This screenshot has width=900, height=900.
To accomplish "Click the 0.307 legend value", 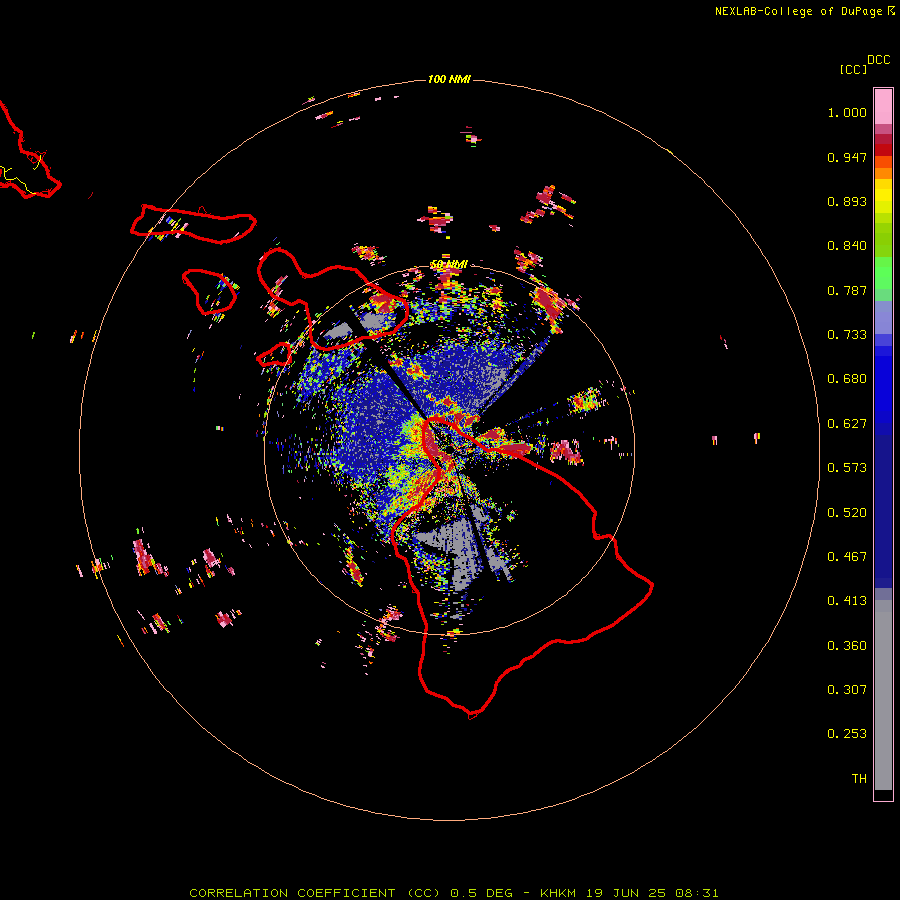I will tap(847, 690).
